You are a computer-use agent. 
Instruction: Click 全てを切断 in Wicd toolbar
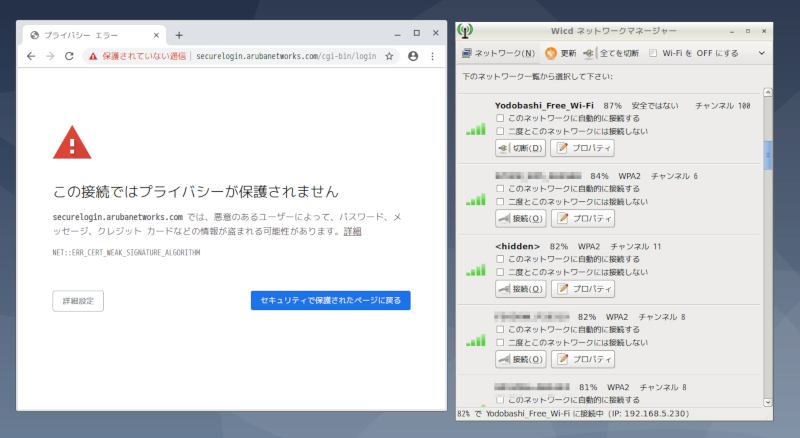(611, 53)
